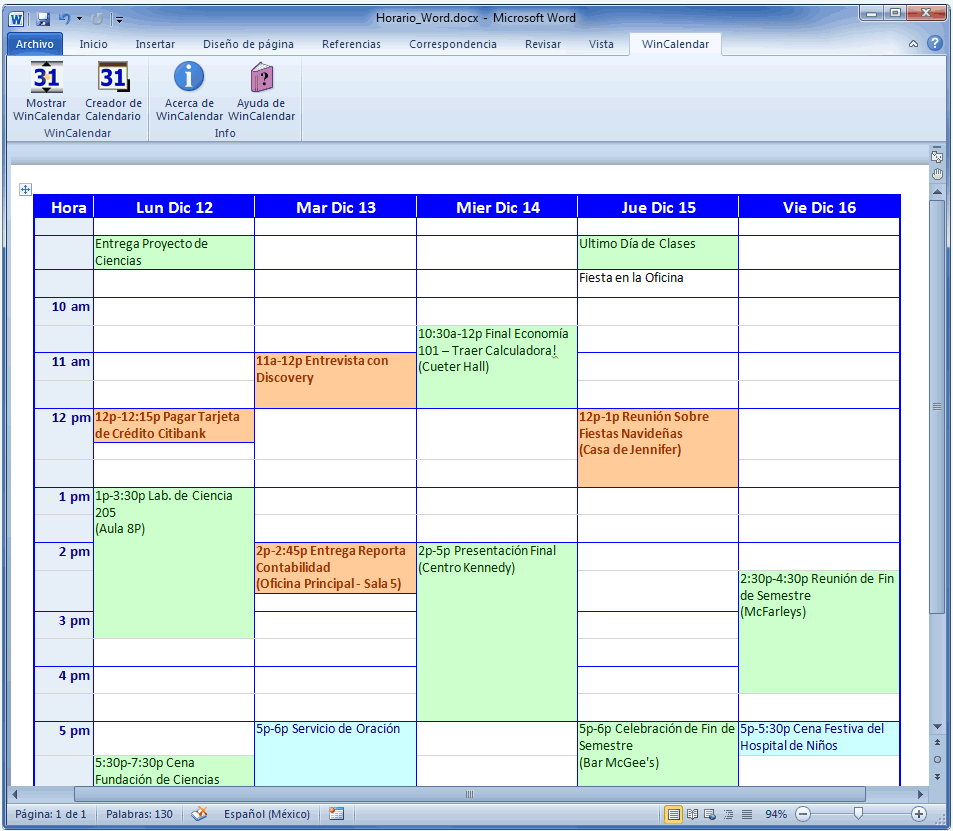This screenshot has width=953, height=831.
Task: Switch to Full Screen Reading view
Action: 692,814
